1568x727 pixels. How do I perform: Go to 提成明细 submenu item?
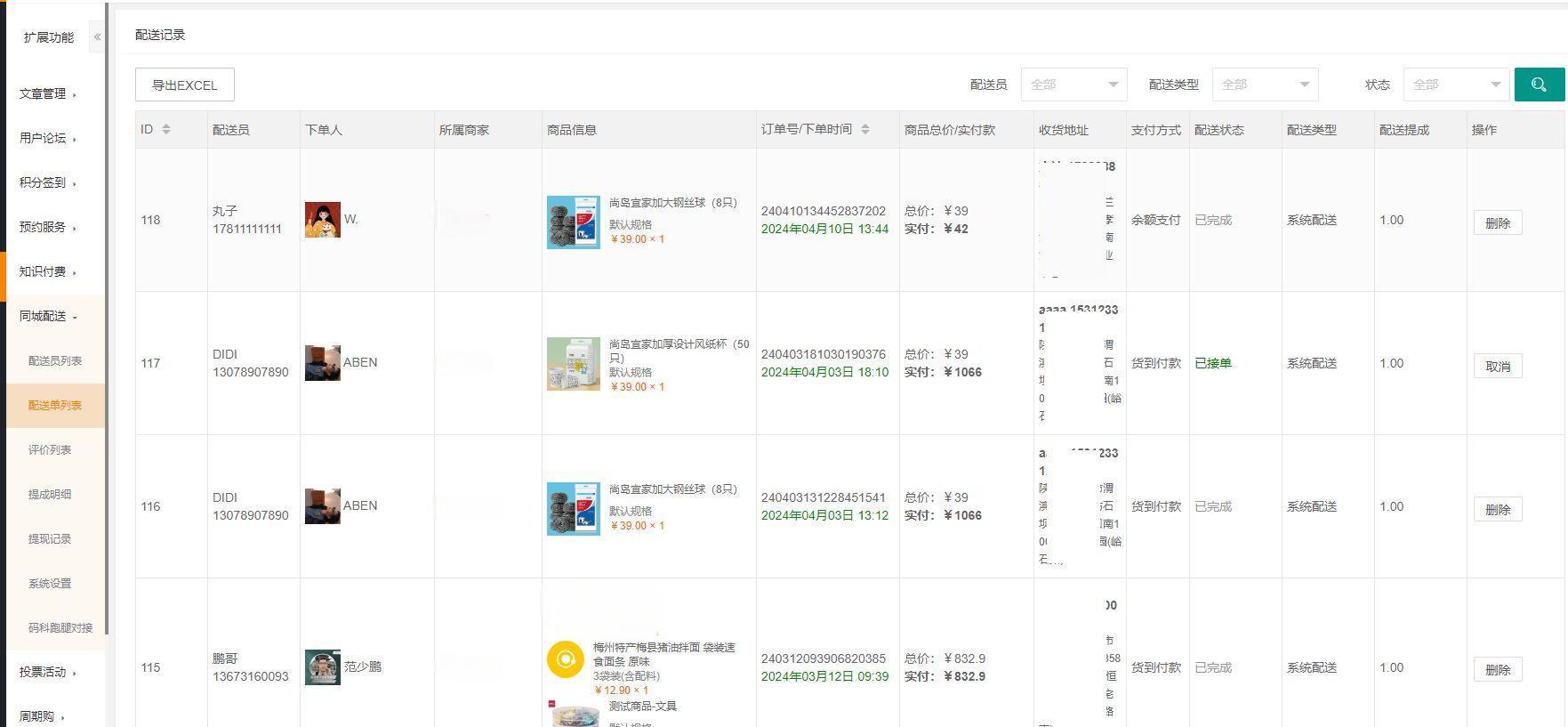click(x=50, y=494)
